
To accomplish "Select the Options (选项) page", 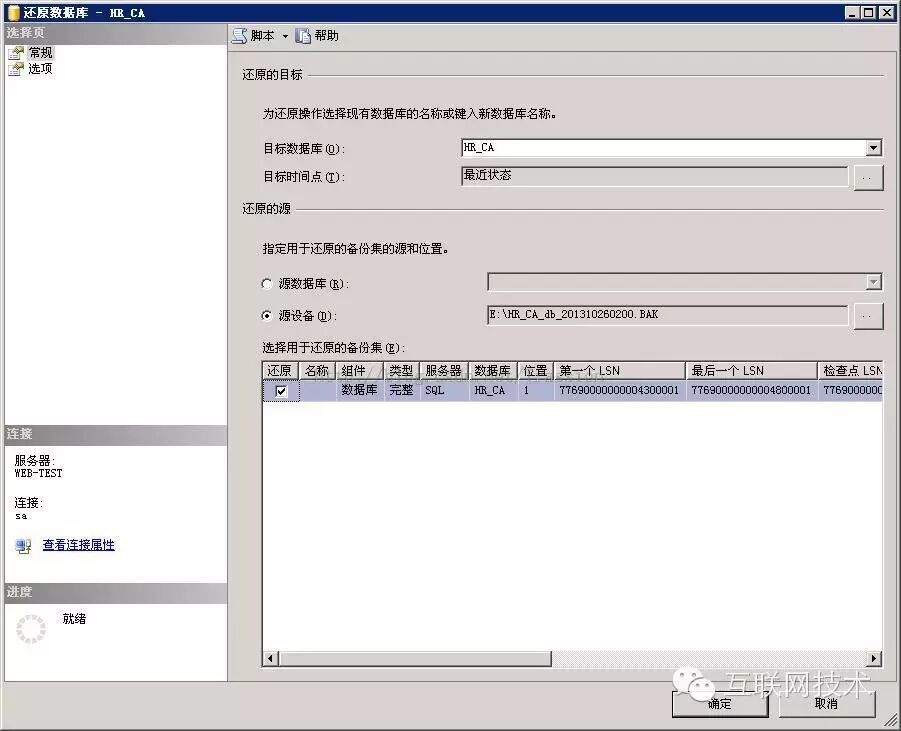I will (x=40, y=69).
